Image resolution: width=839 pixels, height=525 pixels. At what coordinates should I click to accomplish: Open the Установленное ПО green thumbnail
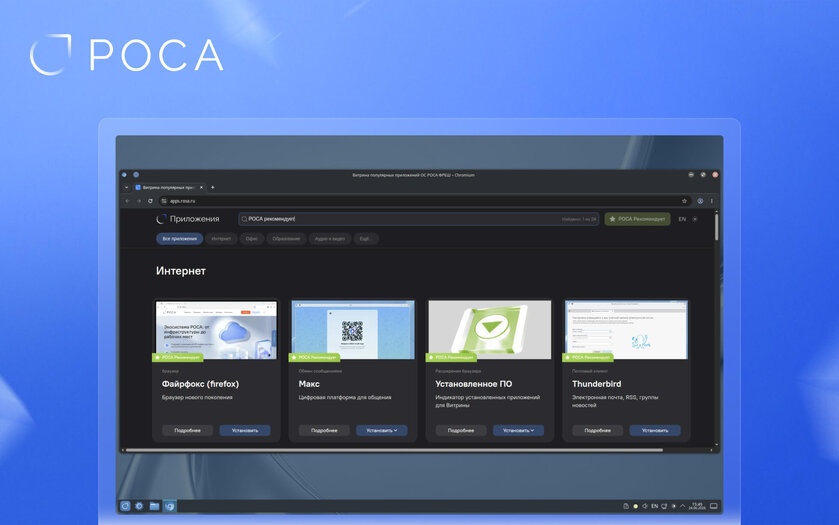point(490,330)
